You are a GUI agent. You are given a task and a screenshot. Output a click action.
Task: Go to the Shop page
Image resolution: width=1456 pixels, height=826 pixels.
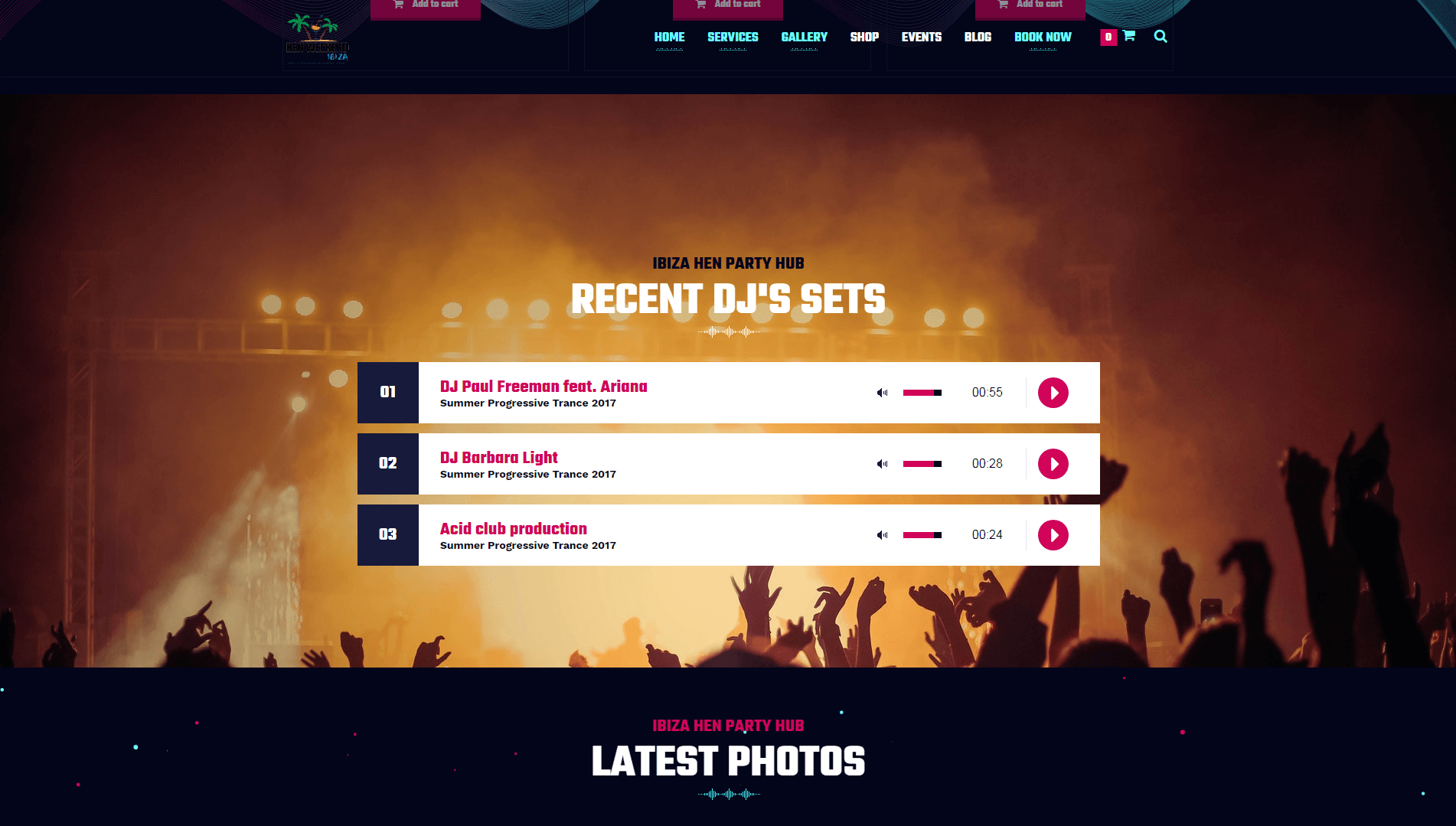(x=864, y=37)
